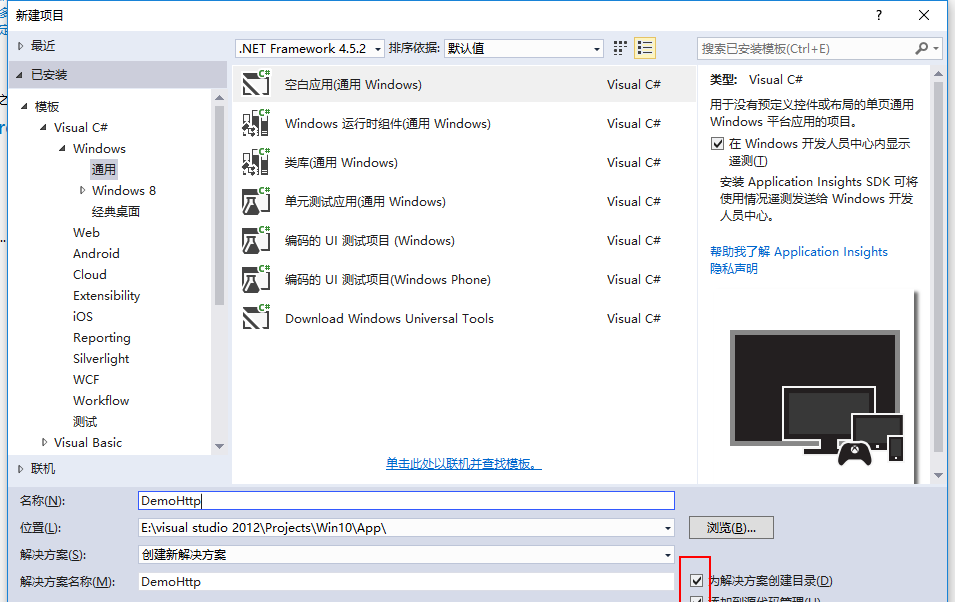The image size is (955, 602).
Task: Select the Web template category
Action: (86, 232)
